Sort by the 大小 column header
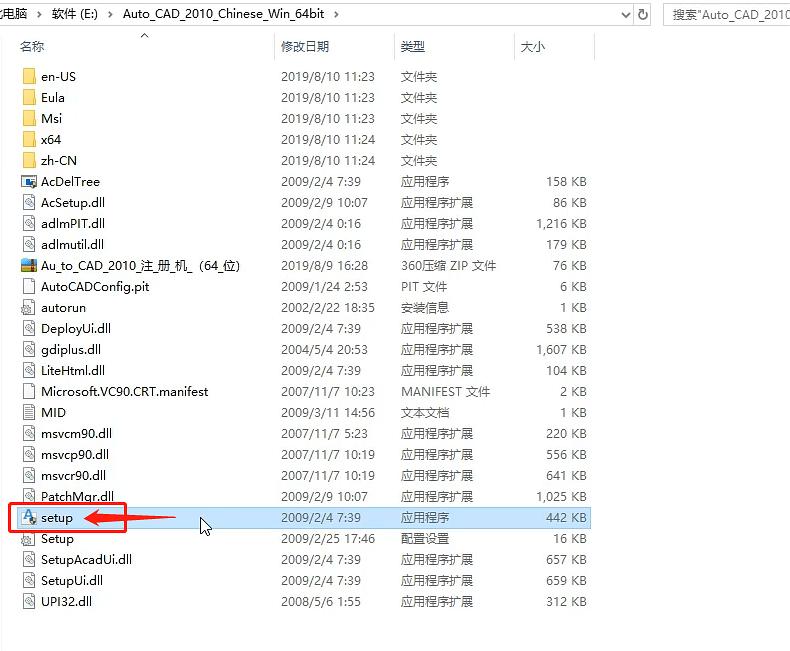Image resolution: width=790 pixels, height=651 pixels. (533, 47)
